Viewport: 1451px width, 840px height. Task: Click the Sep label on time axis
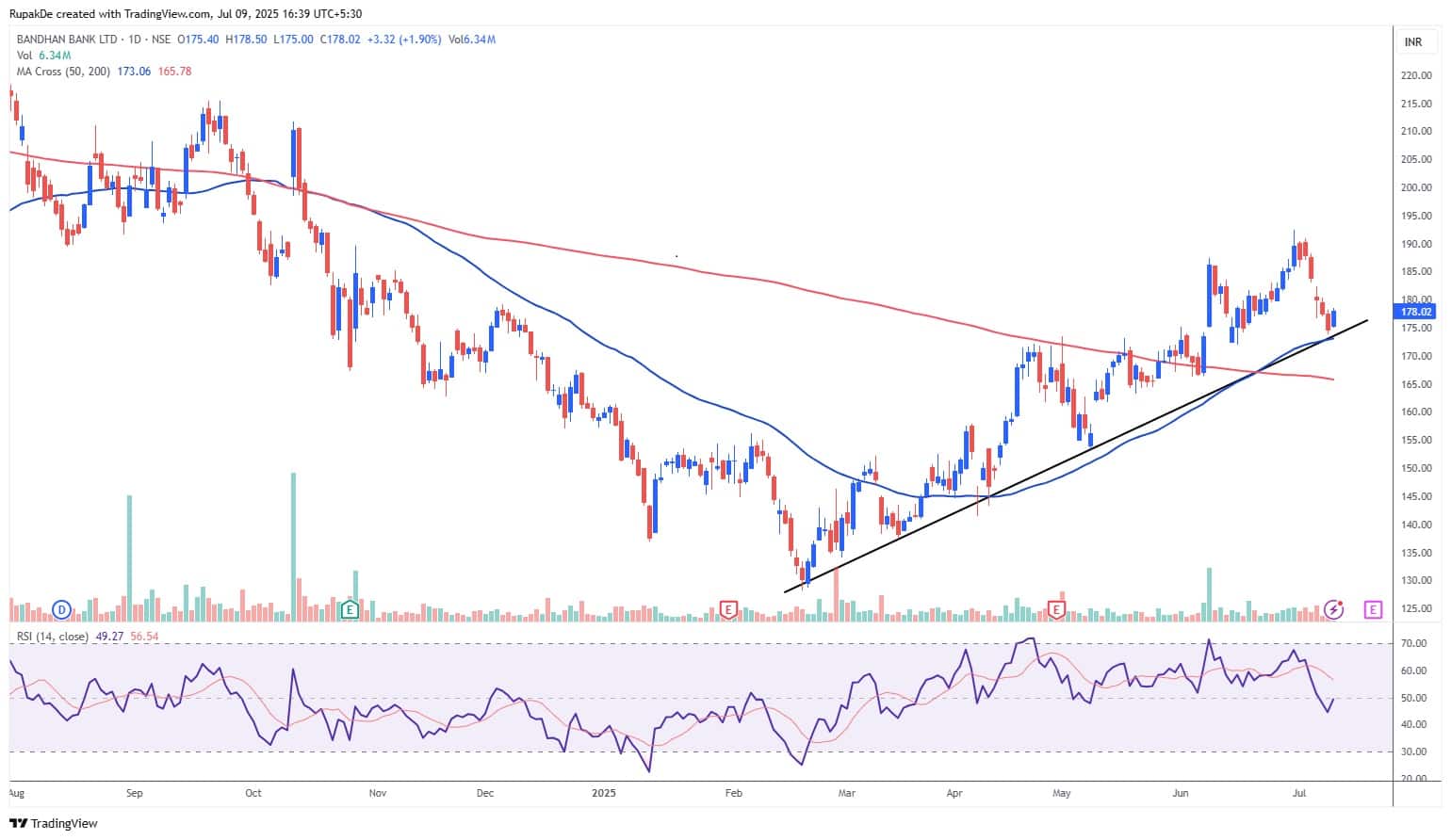pyautogui.click(x=135, y=793)
